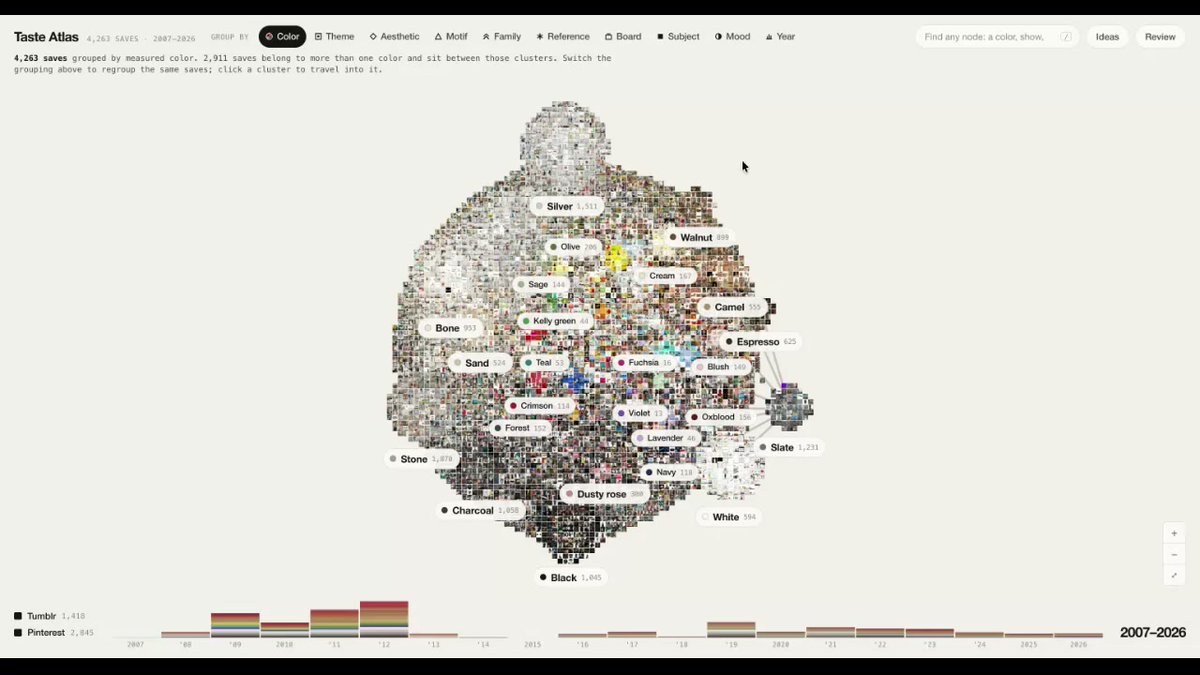The image size is (1200, 675).
Task: Click the Navy color dot
Action: [x=649, y=472]
